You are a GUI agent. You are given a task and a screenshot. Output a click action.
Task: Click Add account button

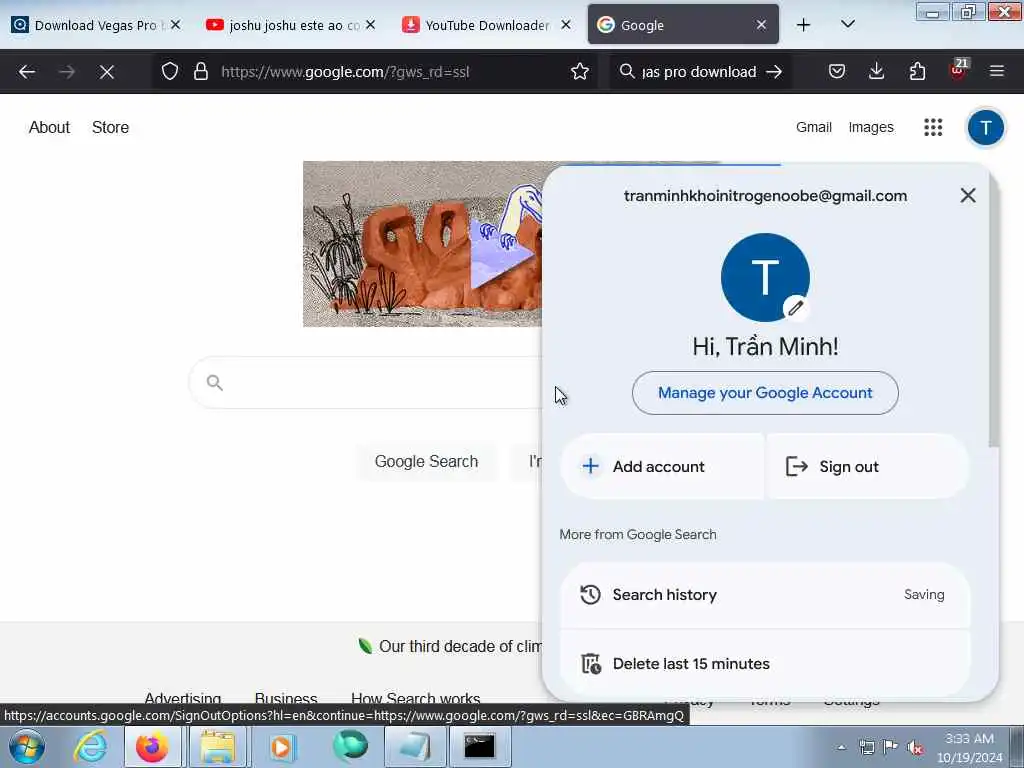click(x=662, y=466)
